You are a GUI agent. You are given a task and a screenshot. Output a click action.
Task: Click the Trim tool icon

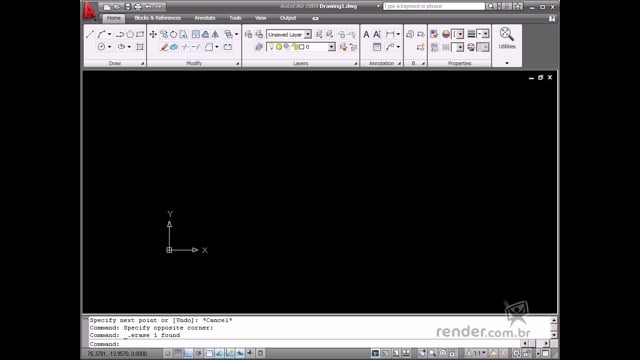click(185, 47)
